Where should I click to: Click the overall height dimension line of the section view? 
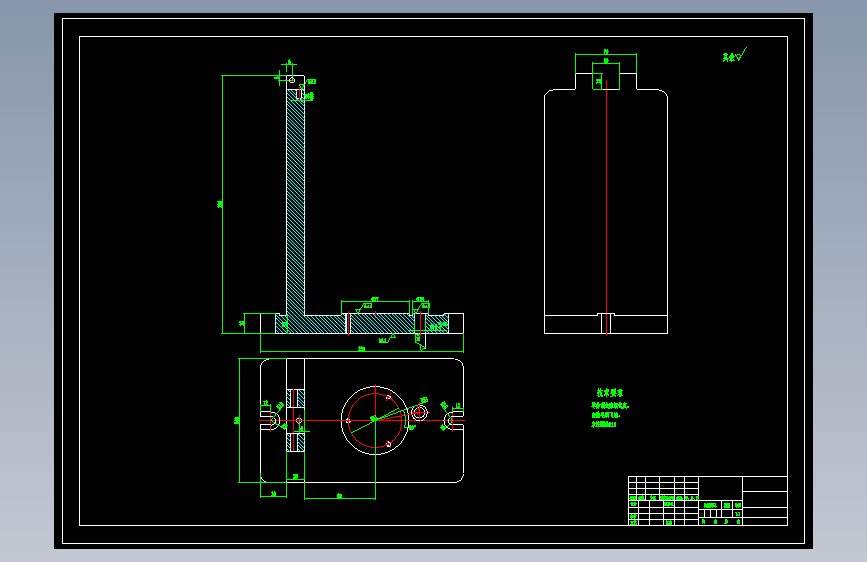pos(222,204)
